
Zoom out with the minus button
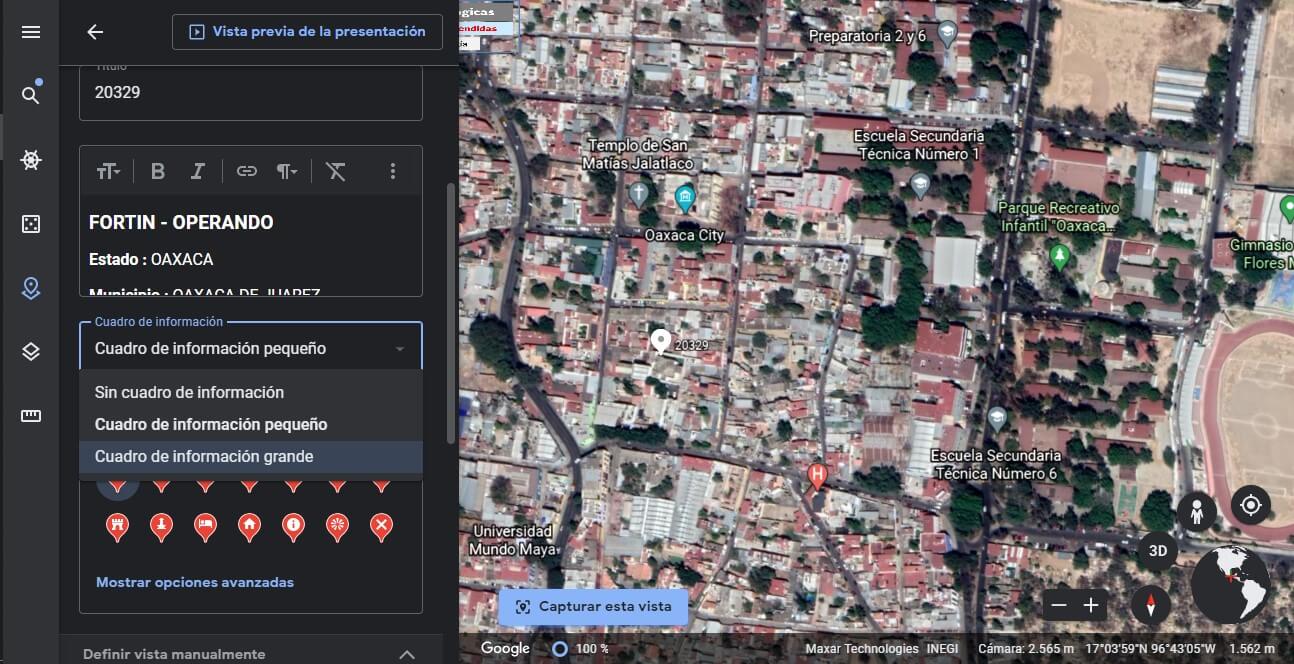[1059, 605]
